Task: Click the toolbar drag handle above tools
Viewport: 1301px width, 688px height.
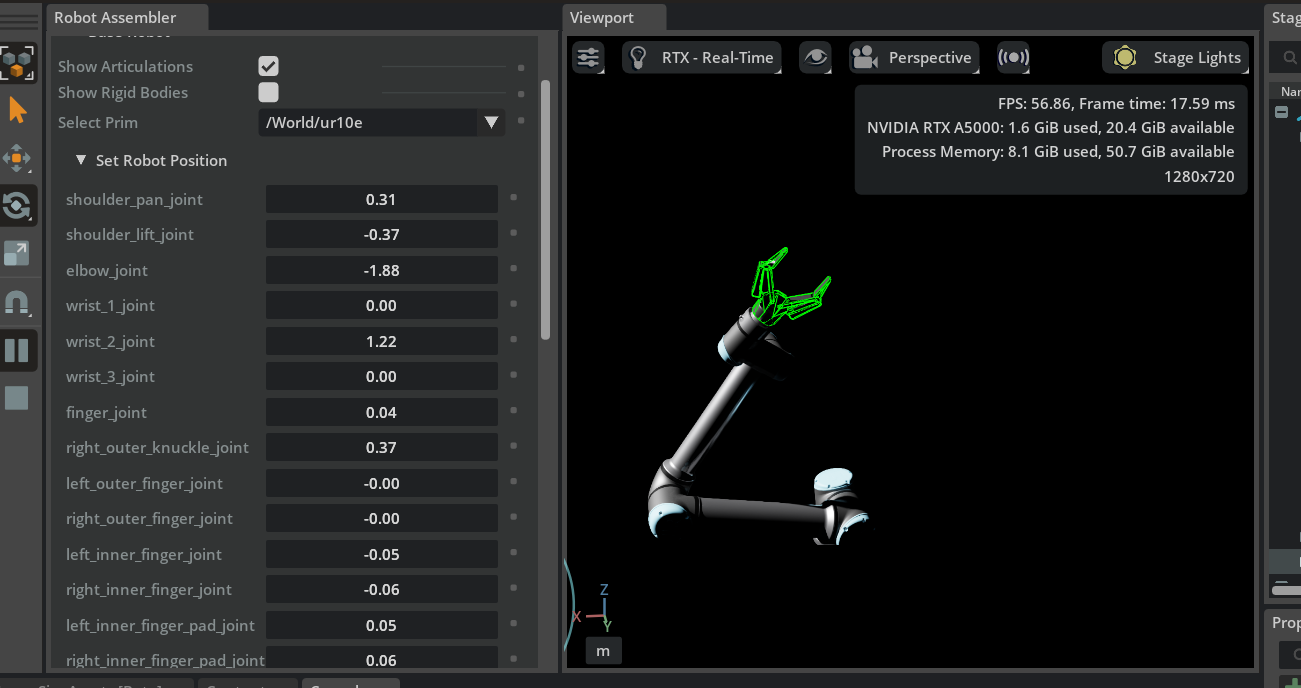Action: [x=18, y=22]
